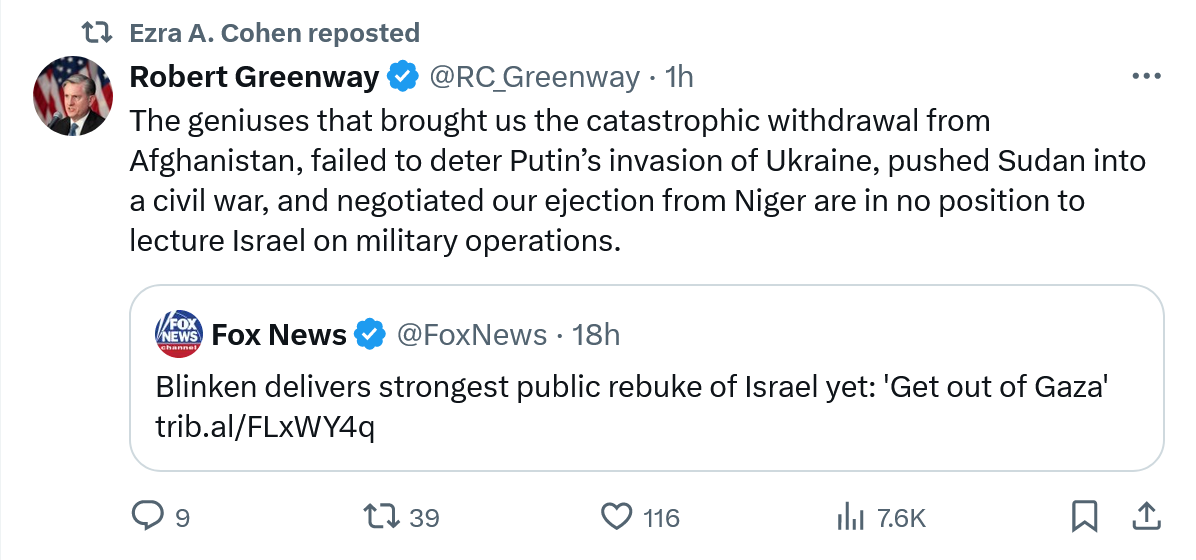Screen dimensions: 1196x560
Task: Click the reply comment icon
Action: coord(148,516)
